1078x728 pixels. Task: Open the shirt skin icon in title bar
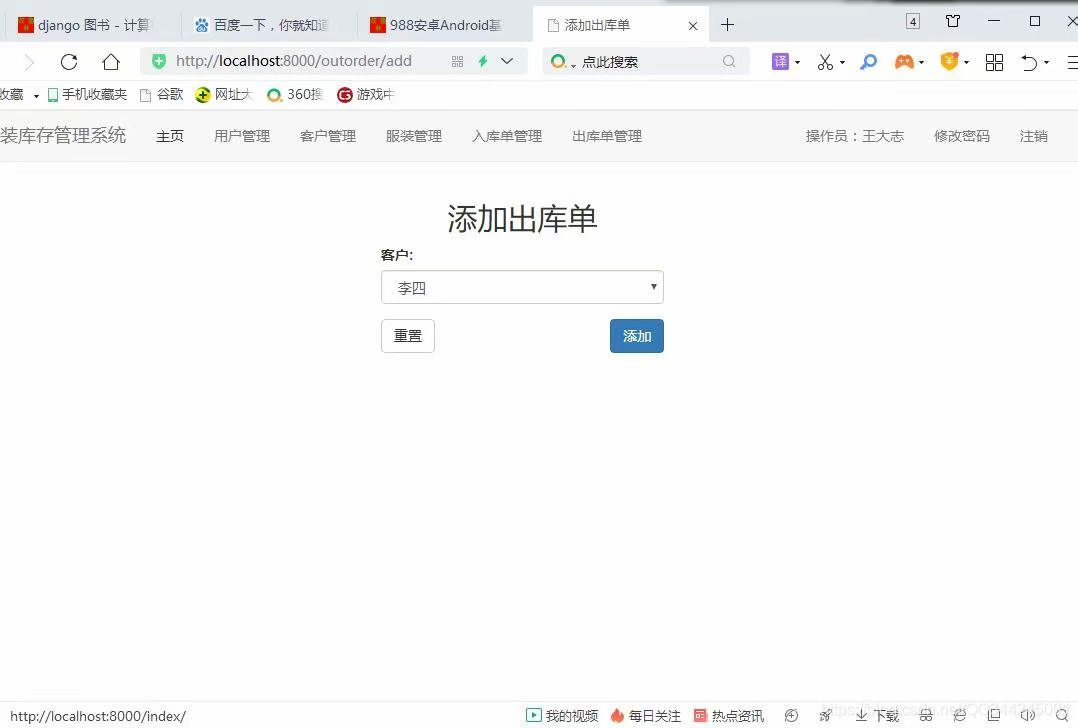point(953,21)
